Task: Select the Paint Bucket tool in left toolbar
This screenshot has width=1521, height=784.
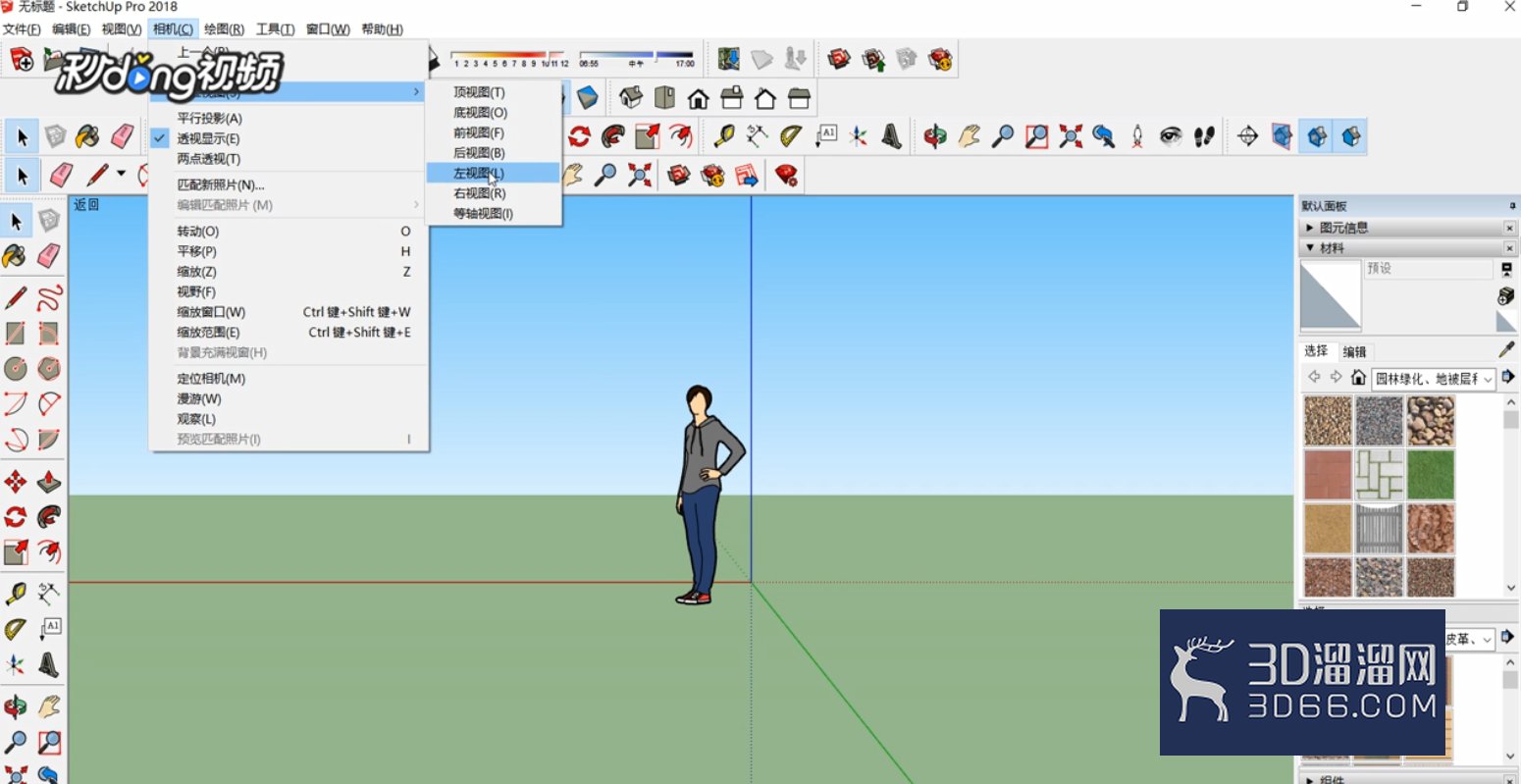Action: point(14,256)
